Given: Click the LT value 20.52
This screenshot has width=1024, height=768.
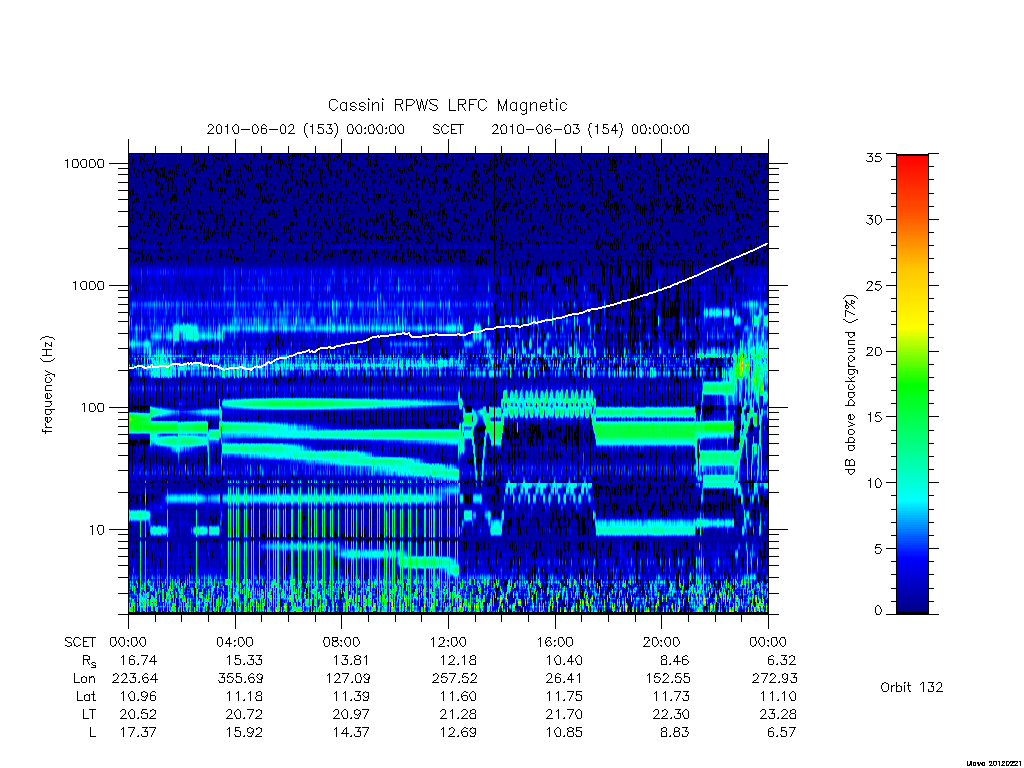Looking at the screenshot, I should pyautogui.click(x=138, y=714).
